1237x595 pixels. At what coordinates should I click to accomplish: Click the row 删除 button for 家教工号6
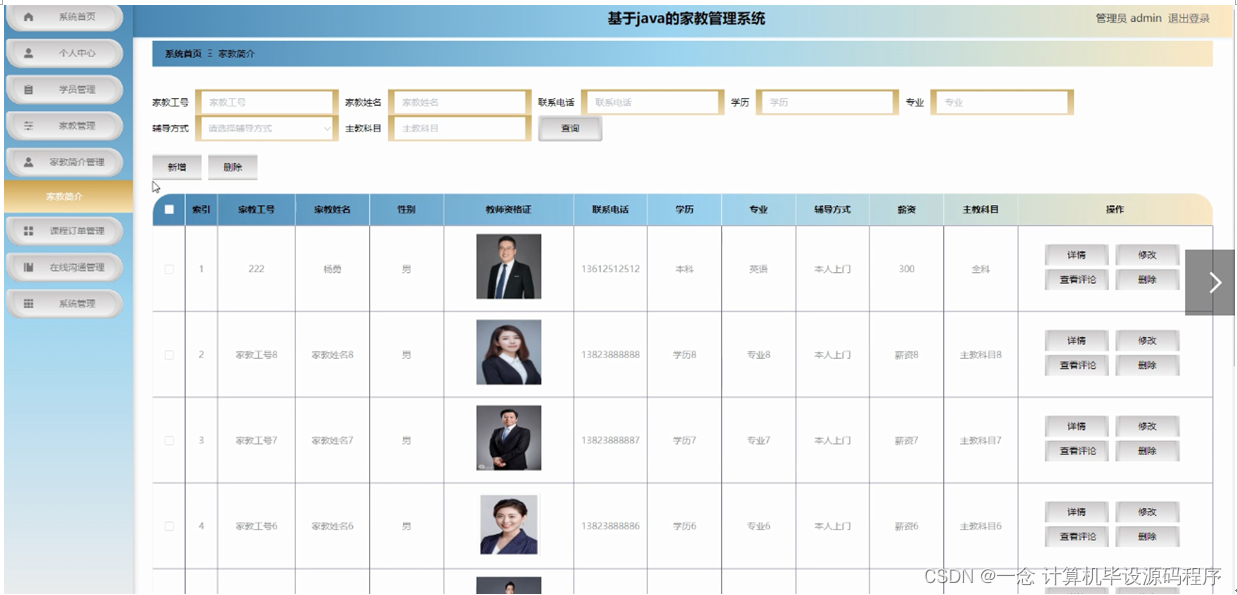(1147, 537)
